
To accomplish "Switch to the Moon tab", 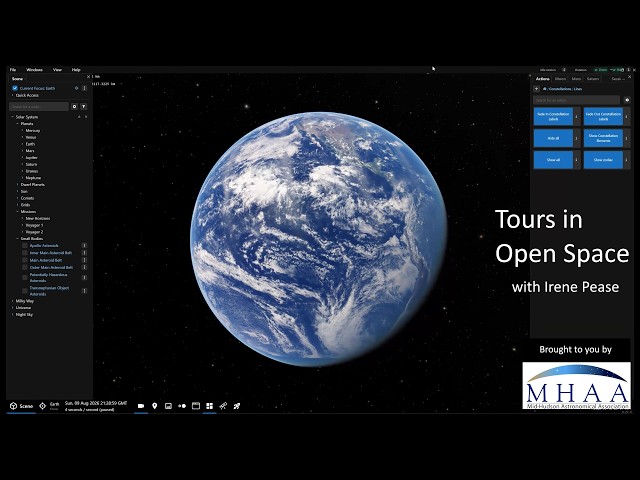I will pyautogui.click(x=560, y=79).
